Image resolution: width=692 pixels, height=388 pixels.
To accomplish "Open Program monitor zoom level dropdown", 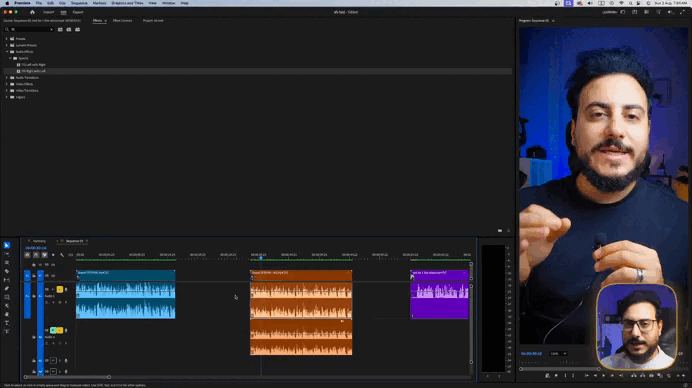I will [x=558, y=354].
